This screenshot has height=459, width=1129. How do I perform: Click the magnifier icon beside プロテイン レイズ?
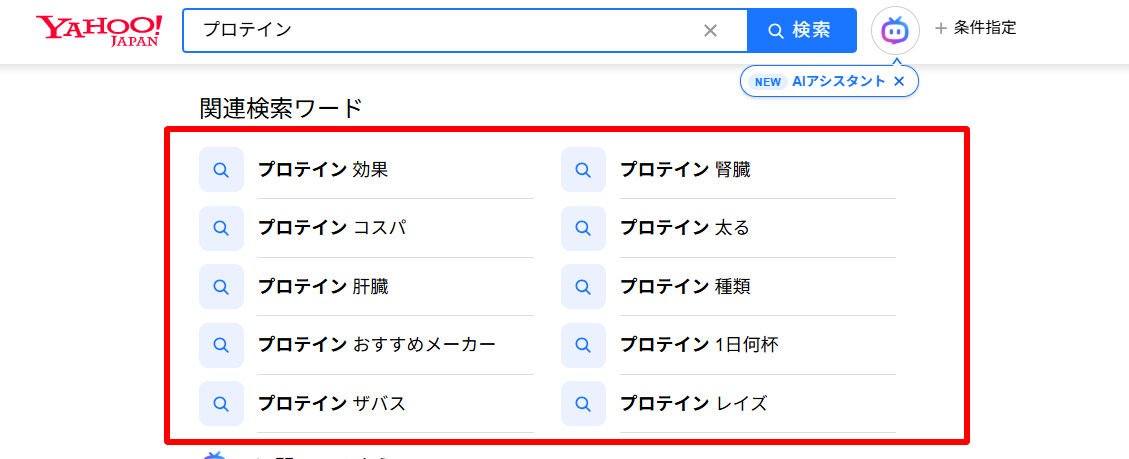(x=584, y=403)
